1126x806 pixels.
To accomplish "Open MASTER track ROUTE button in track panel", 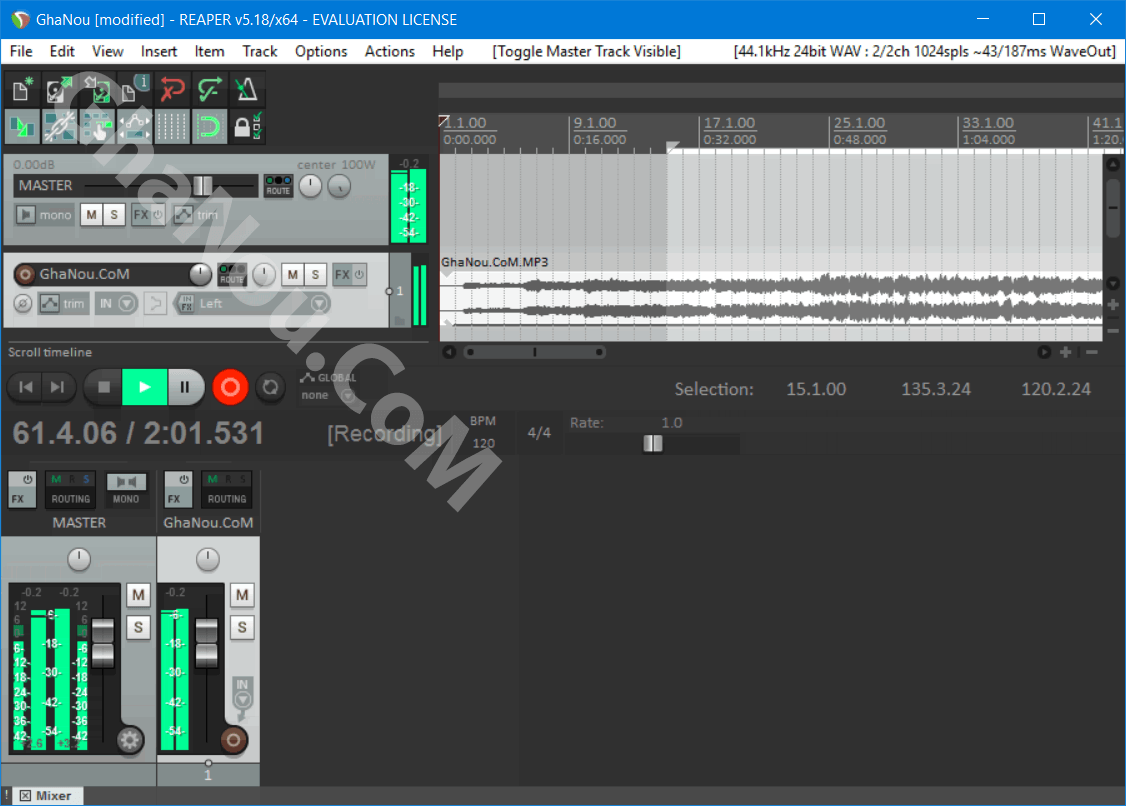I will pyautogui.click(x=278, y=185).
